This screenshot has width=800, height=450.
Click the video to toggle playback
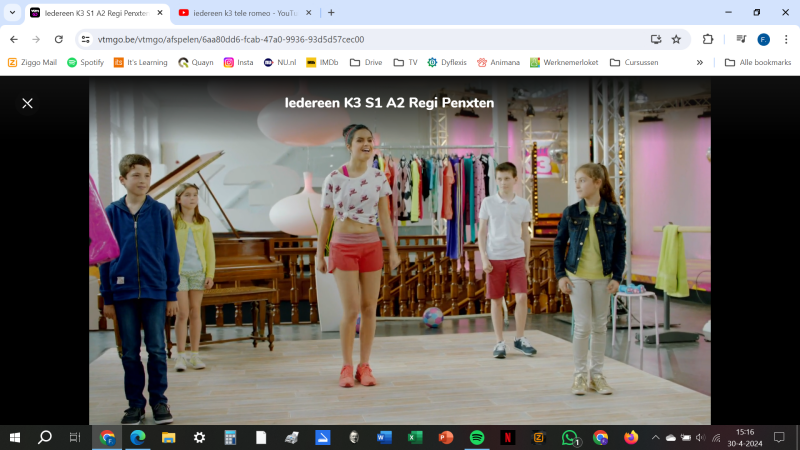(x=400, y=260)
